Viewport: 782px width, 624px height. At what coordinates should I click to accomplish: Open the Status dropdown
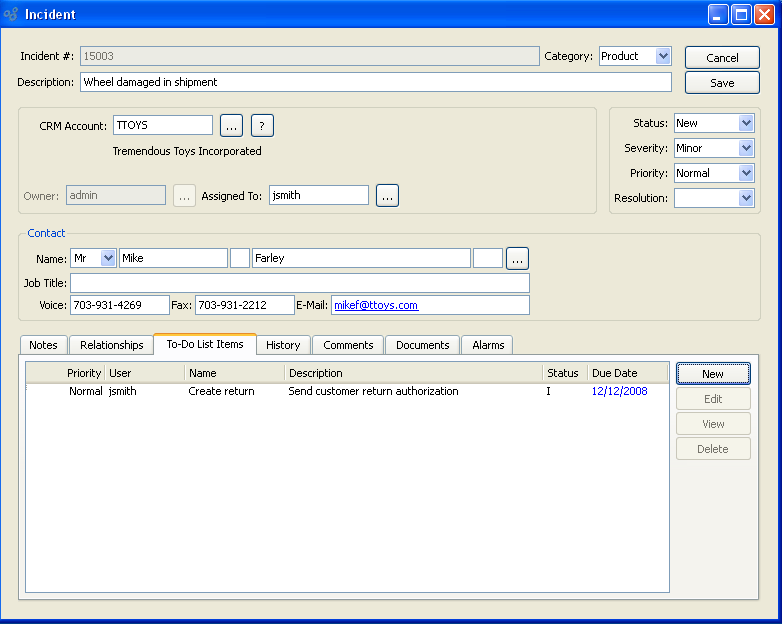point(745,123)
